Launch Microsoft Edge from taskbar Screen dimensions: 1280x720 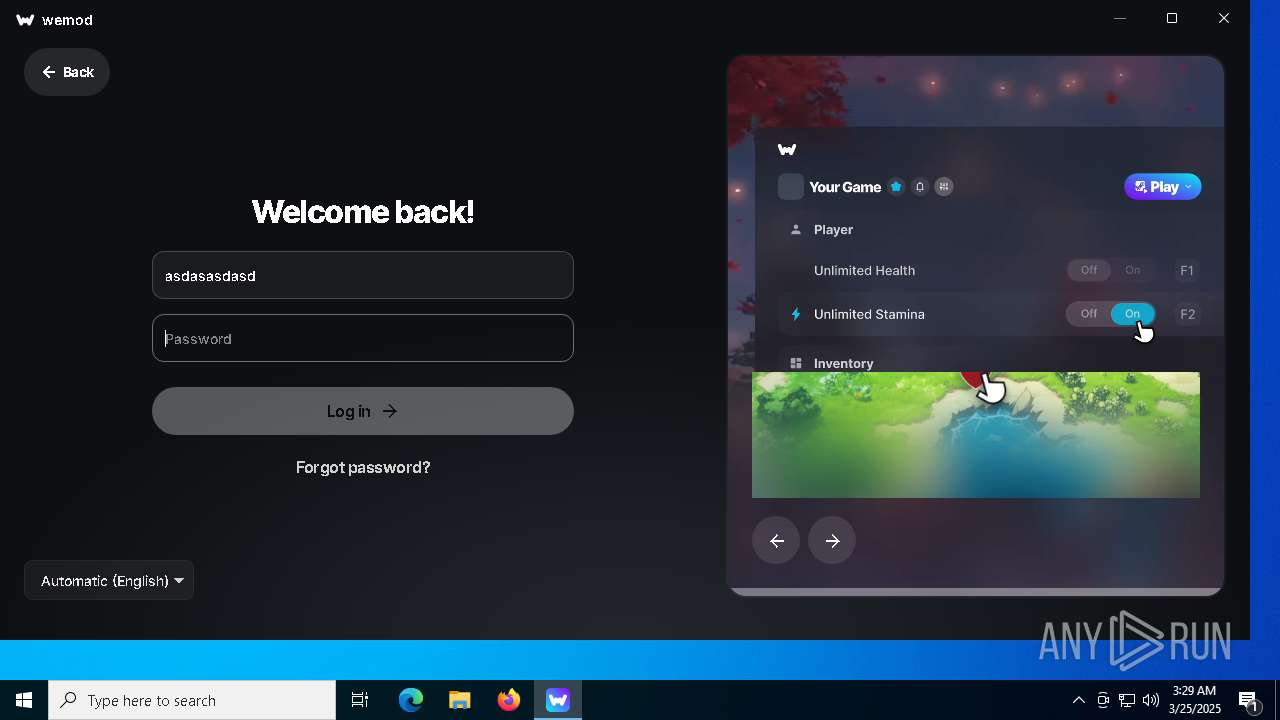[x=411, y=700]
